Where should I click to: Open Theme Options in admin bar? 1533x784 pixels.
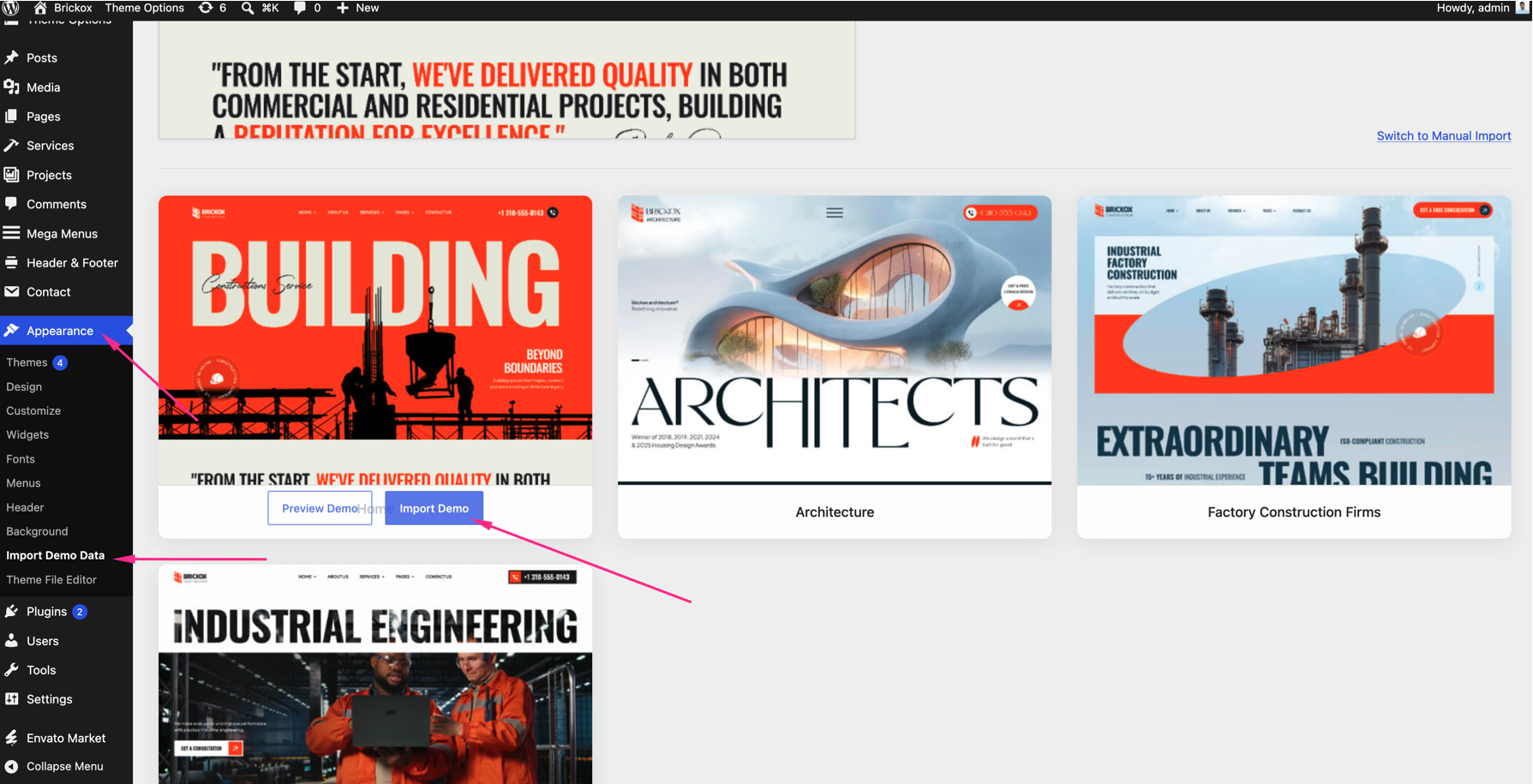tap(144, 8)
